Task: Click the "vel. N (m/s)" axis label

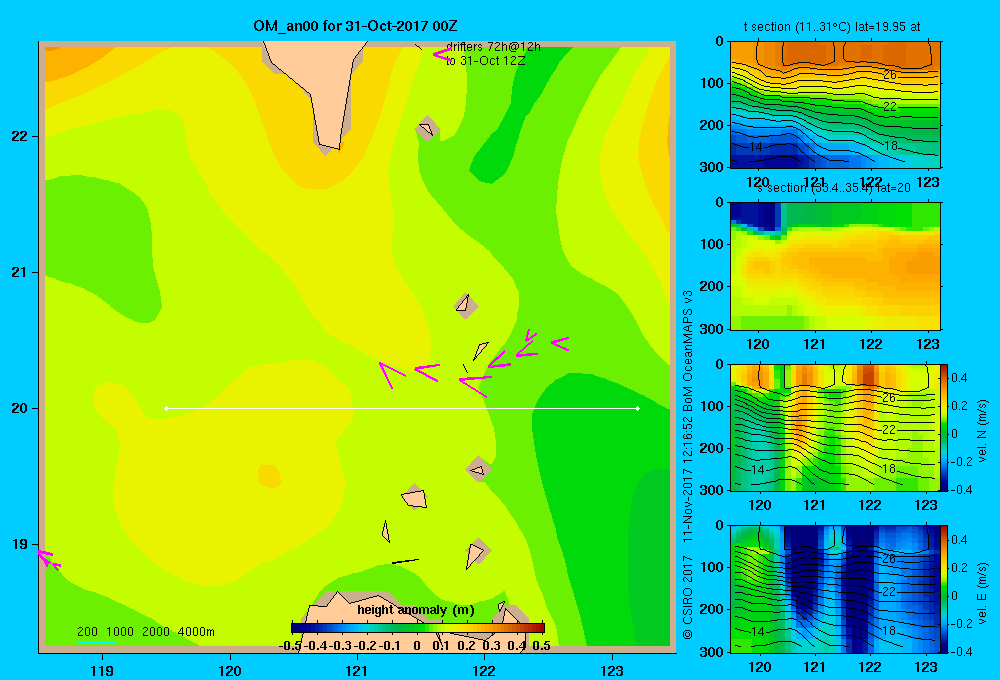Action: pos(982,431)
